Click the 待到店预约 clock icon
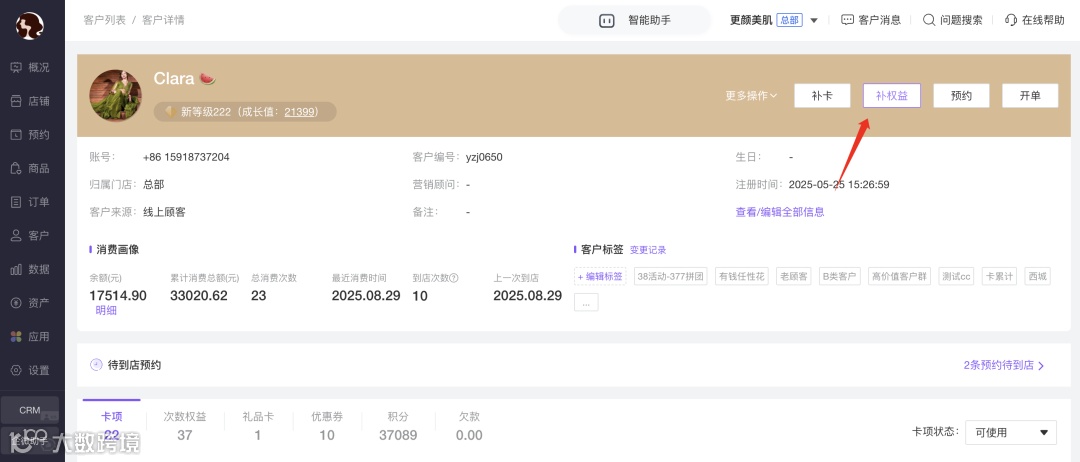 [96, 365]
